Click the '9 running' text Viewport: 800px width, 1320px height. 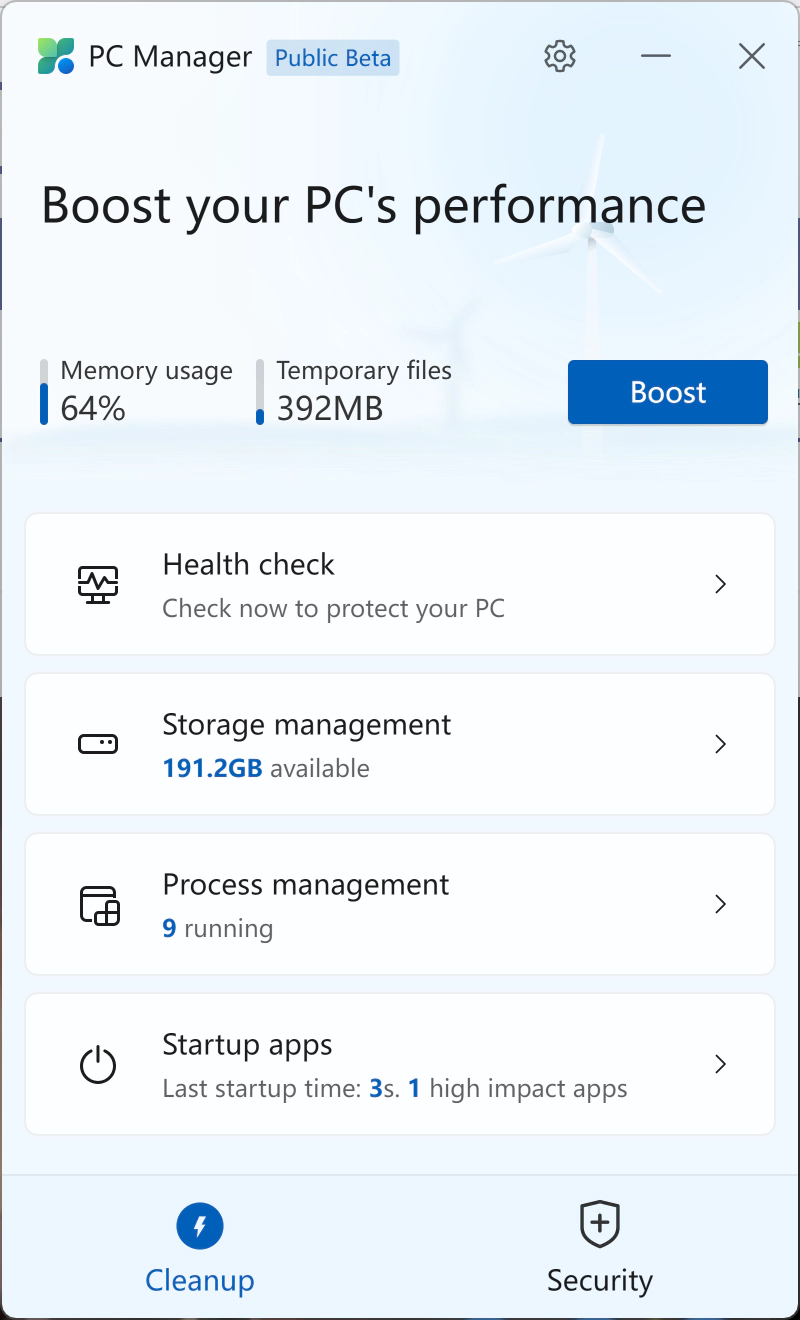point(218,928)
